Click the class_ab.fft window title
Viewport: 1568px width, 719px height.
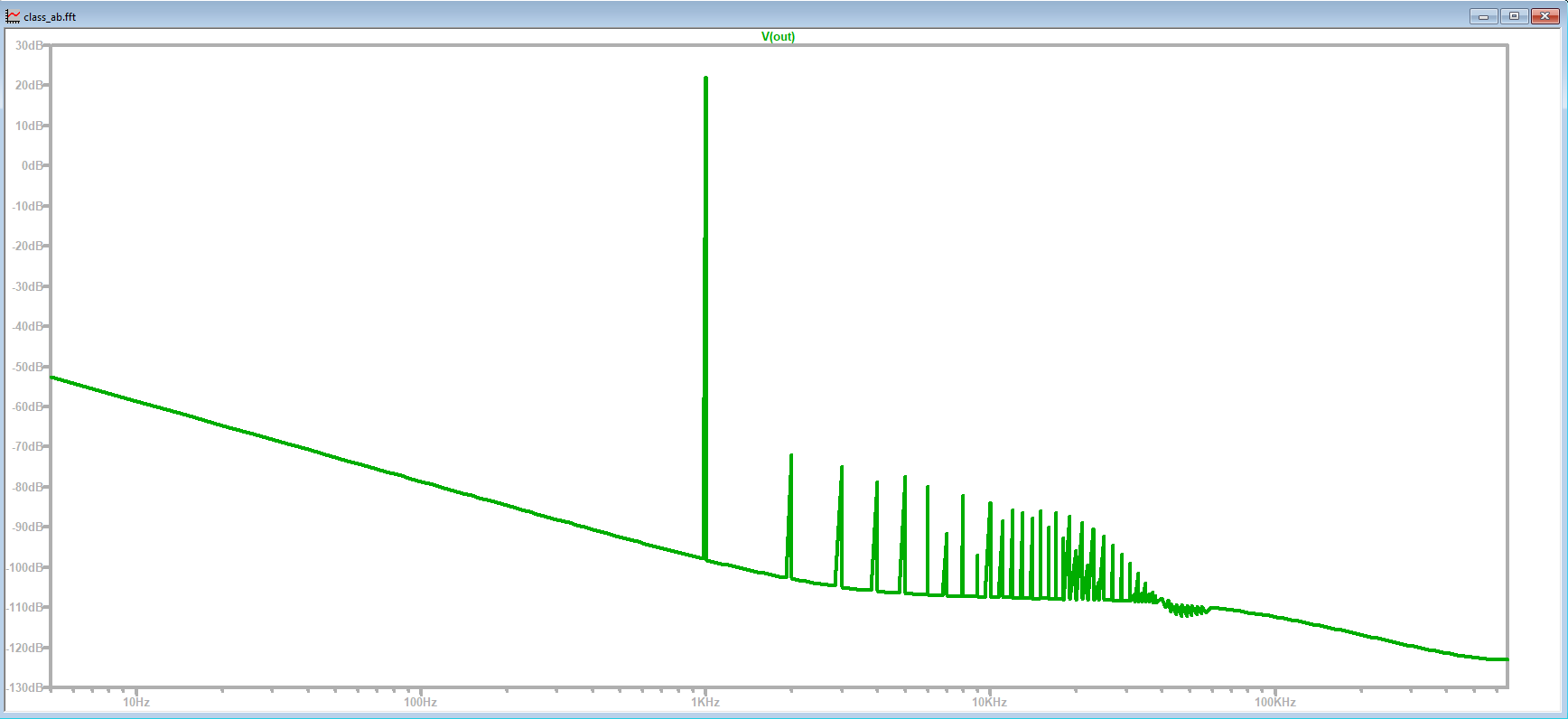coord(50,17)
